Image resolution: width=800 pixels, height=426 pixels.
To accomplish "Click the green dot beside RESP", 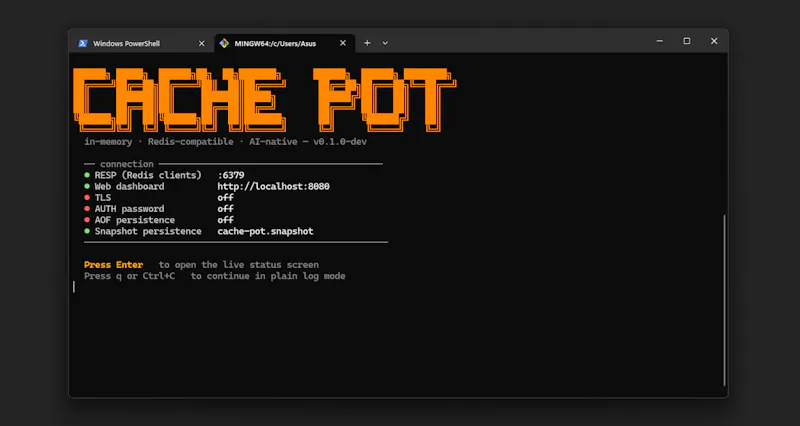I will click(x=87, y=175).
